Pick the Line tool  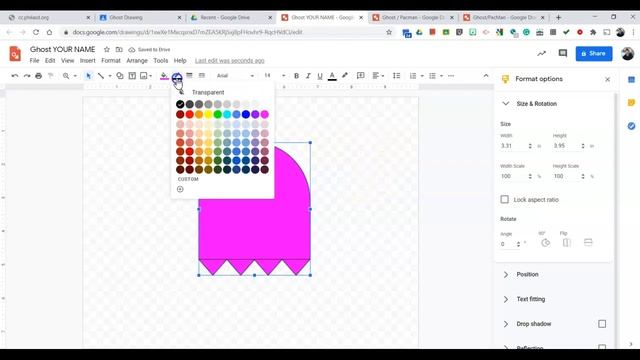click(101, 76)
